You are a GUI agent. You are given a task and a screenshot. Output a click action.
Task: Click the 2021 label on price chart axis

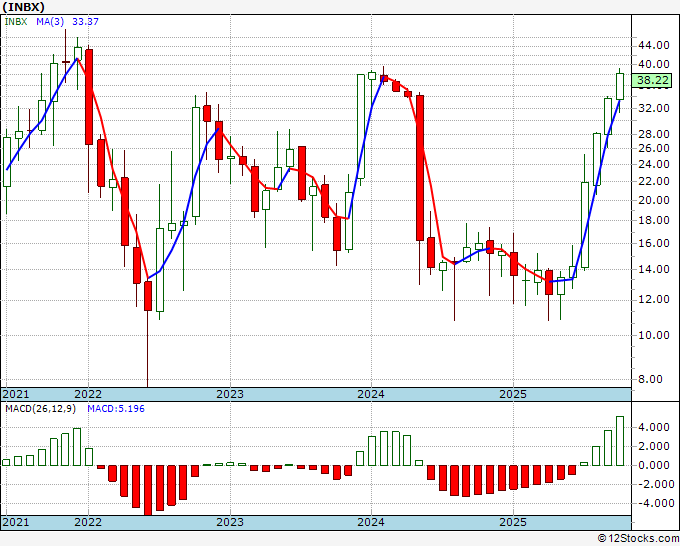click(x=16, y=394)
